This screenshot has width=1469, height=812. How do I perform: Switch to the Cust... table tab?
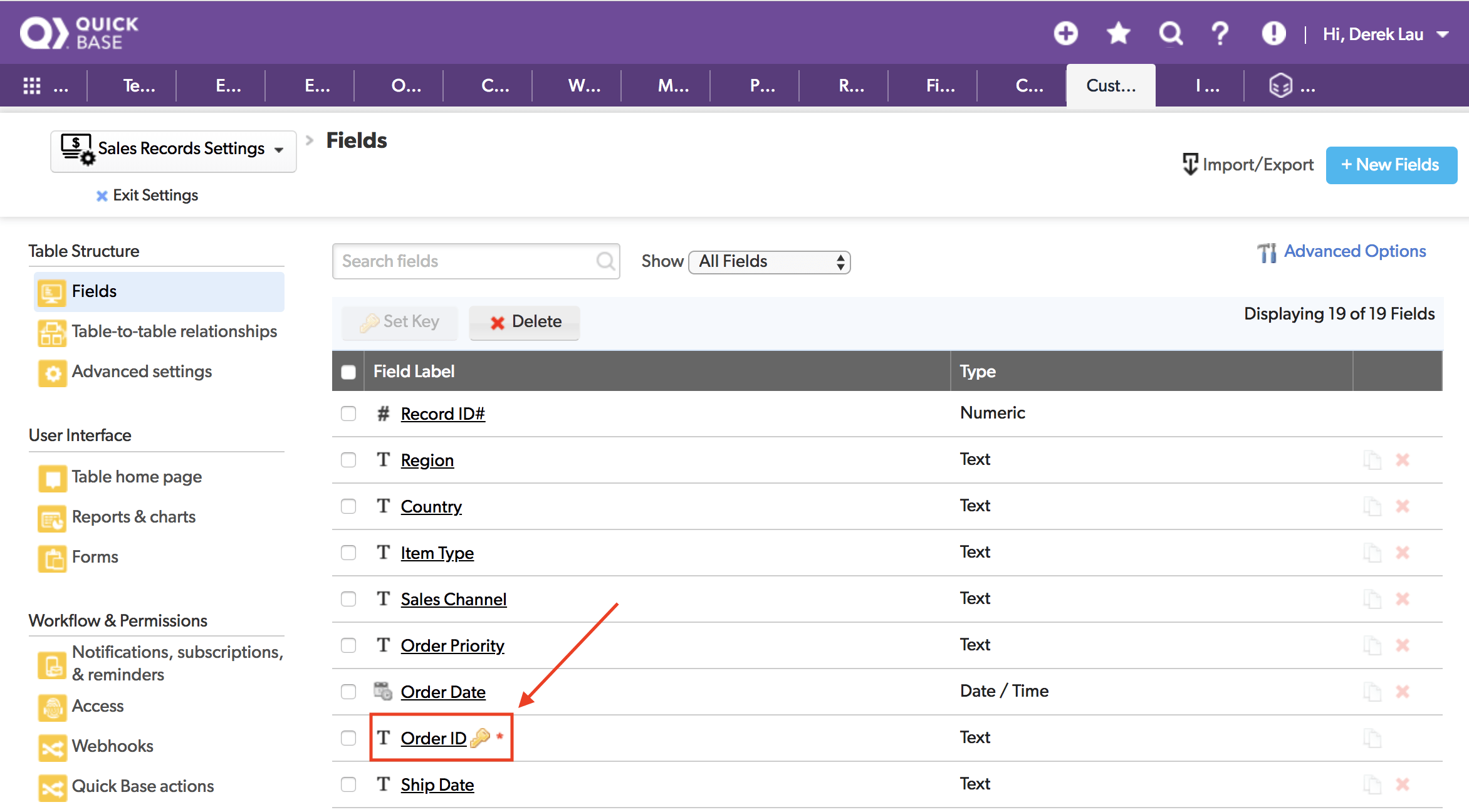1111,86
